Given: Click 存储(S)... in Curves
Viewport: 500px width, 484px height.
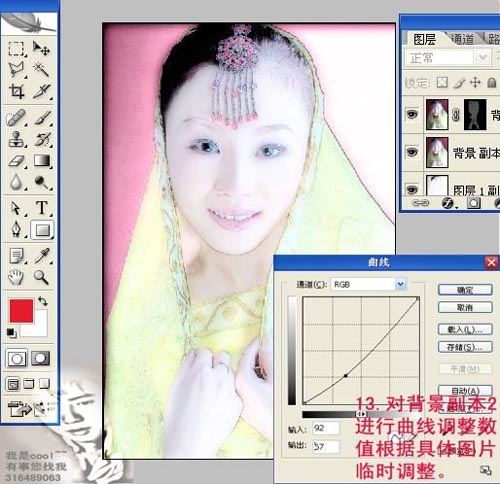Looking at the screenshot, I should point(465,347).
